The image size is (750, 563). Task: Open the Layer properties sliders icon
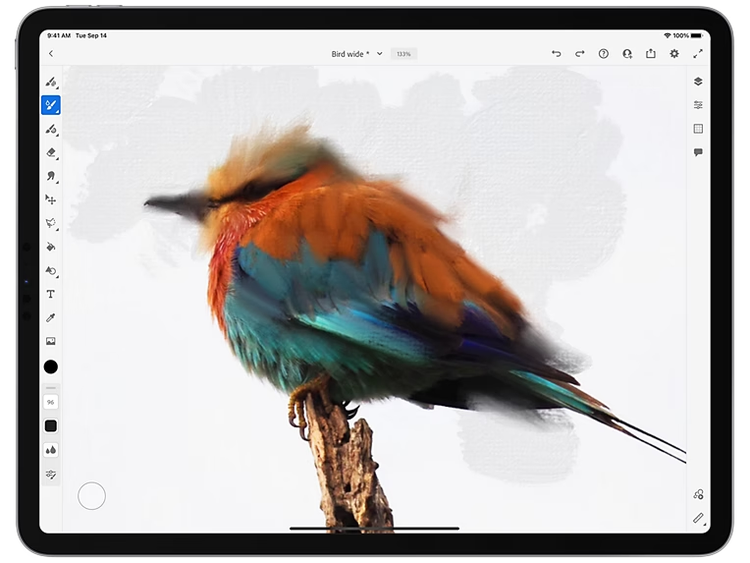(698, 105)
